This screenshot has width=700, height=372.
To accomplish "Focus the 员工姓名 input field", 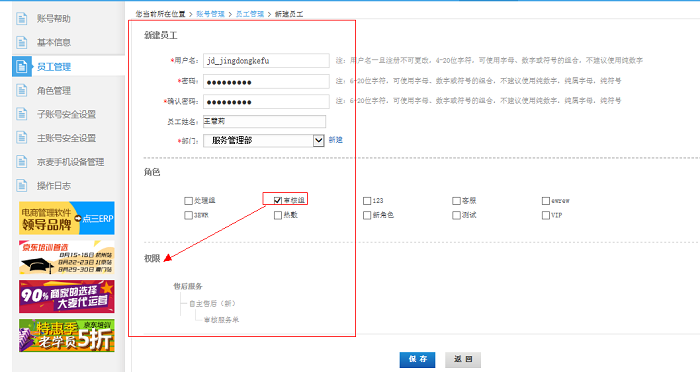I will coord(264,121).
